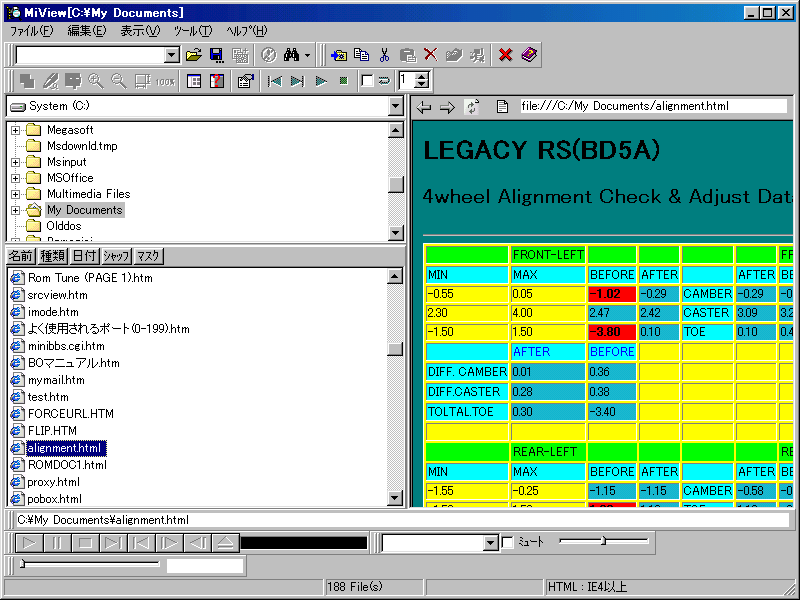Click the volume slider beside ミュート
The image size is (800, 600).
coord(604,541)
